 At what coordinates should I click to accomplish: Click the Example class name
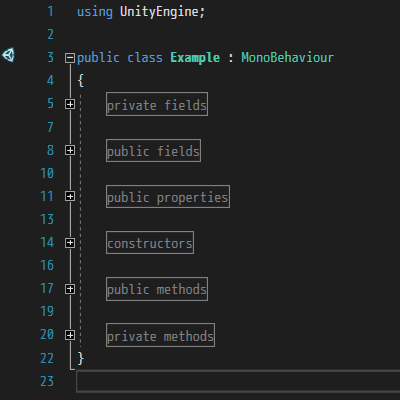point(195,58)
